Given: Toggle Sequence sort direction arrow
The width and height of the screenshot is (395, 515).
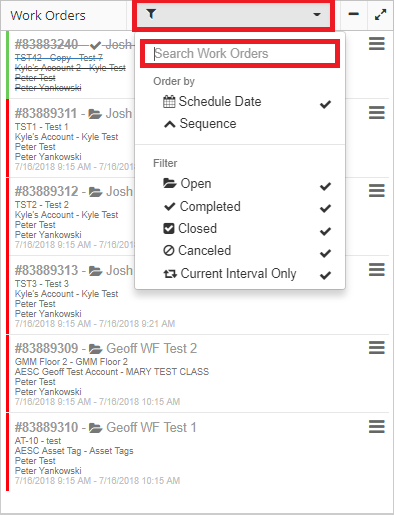Looking at the screenshot, I should coord(169,124).
